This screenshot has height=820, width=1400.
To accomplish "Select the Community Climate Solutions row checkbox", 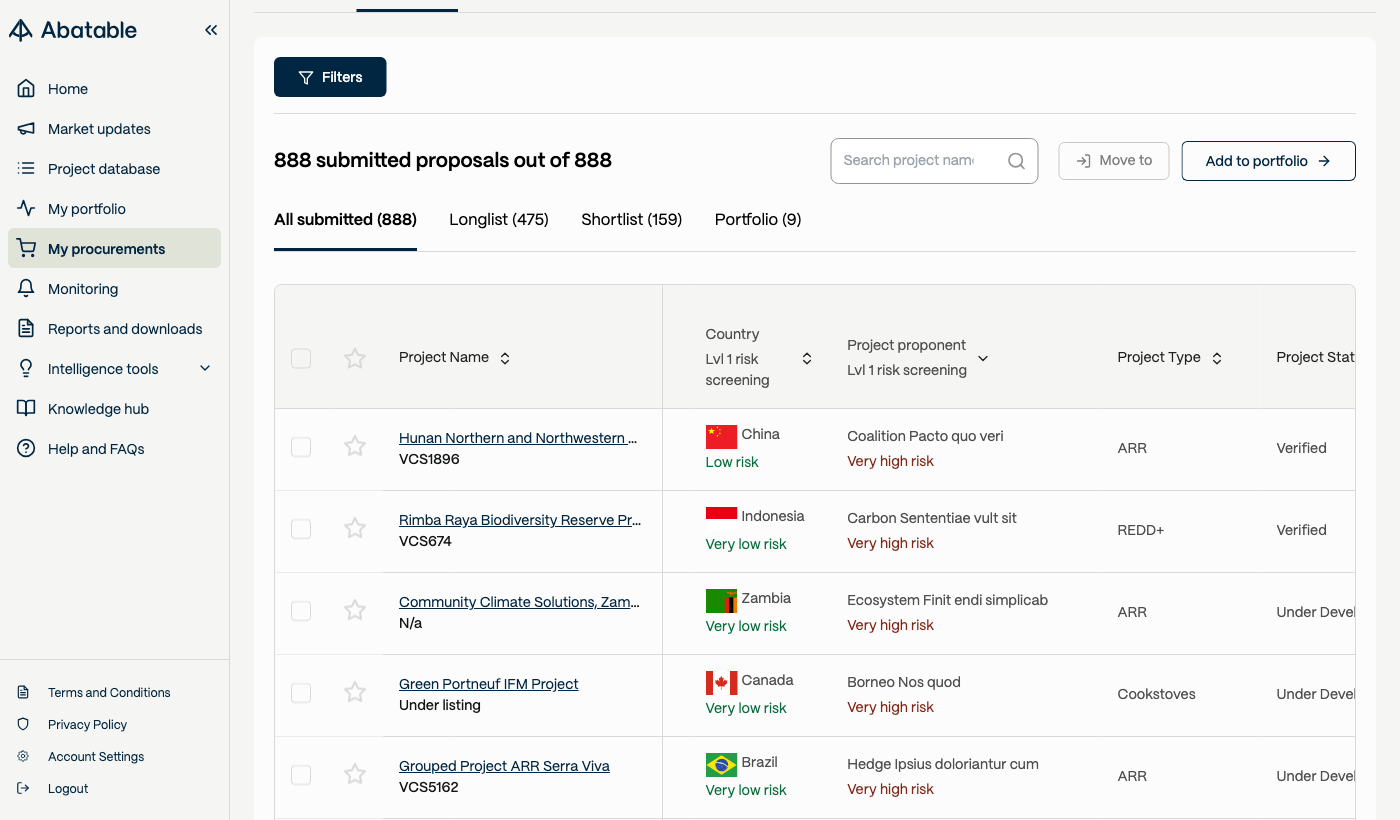I will [x=301, y=611].
